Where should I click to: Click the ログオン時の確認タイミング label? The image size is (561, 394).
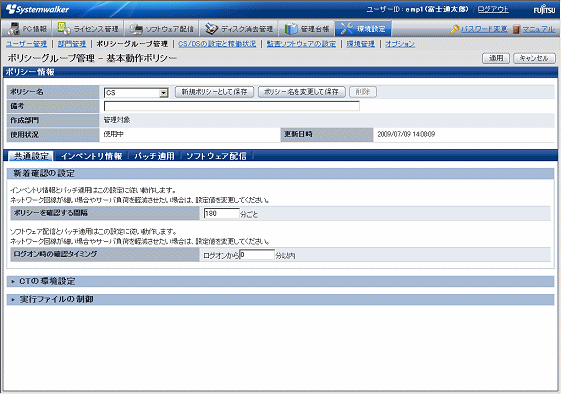55,254
